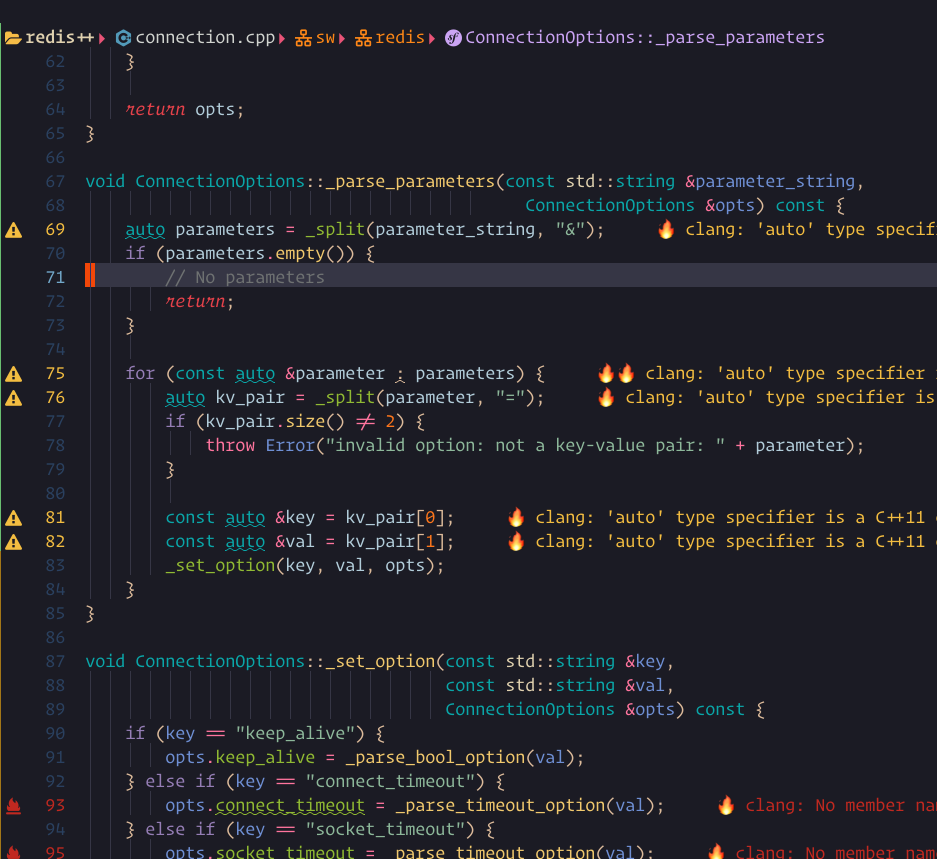The height and width of the screenshot is (859, 937).
Task: Expand the chevron after connection.cpp breadcrumb
Action: point(281,37)
